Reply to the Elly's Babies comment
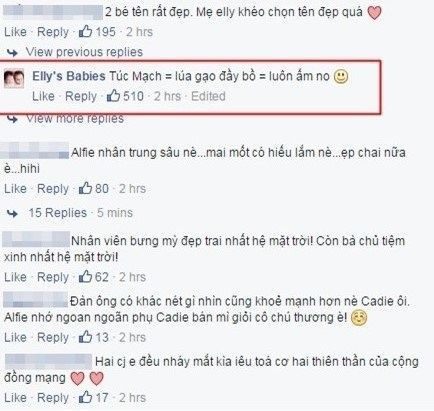The width and height of the screenshot is (434, 411). point(81,96)
